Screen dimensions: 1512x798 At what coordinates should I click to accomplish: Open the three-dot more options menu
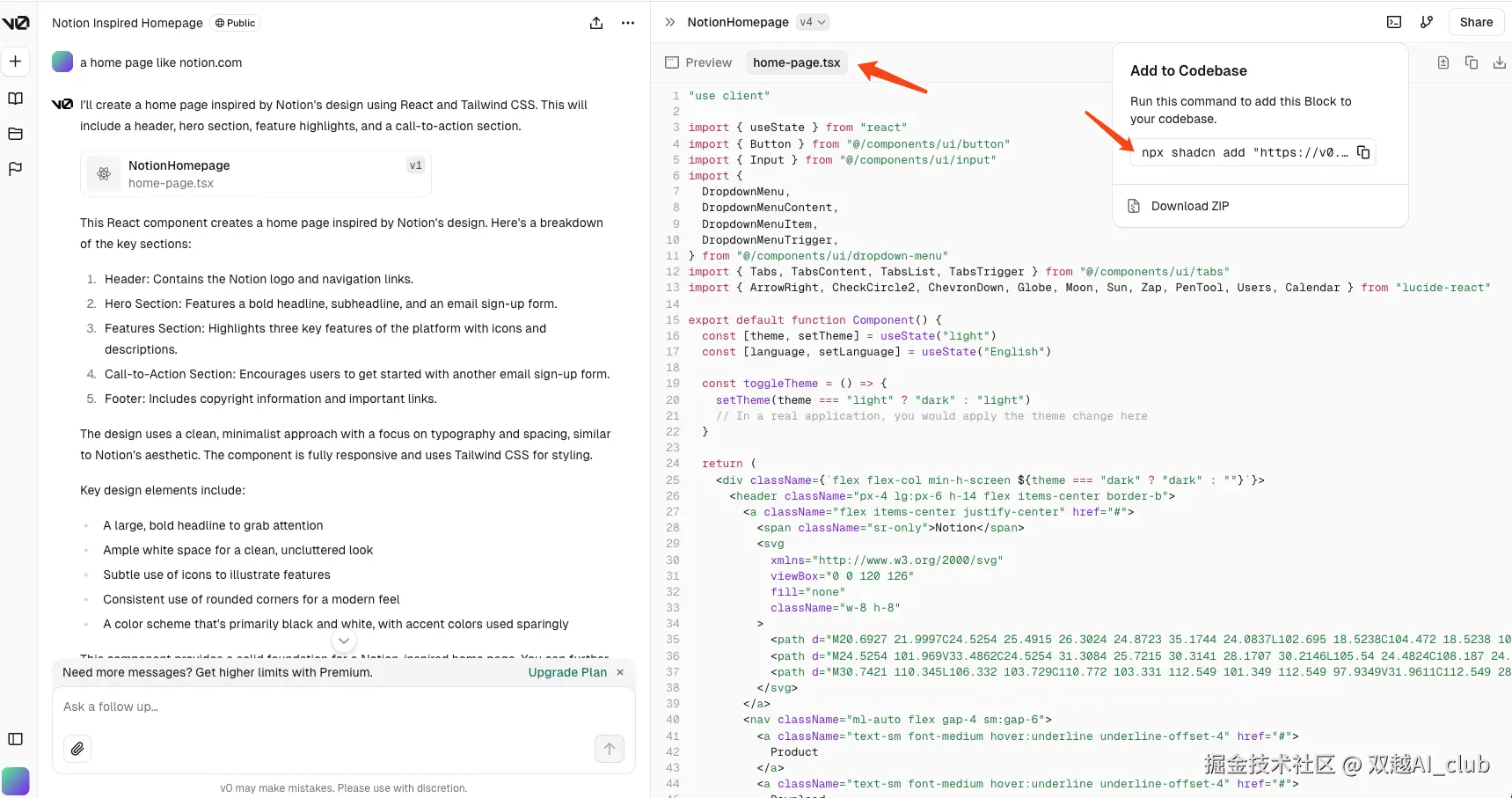click(628, 23)
